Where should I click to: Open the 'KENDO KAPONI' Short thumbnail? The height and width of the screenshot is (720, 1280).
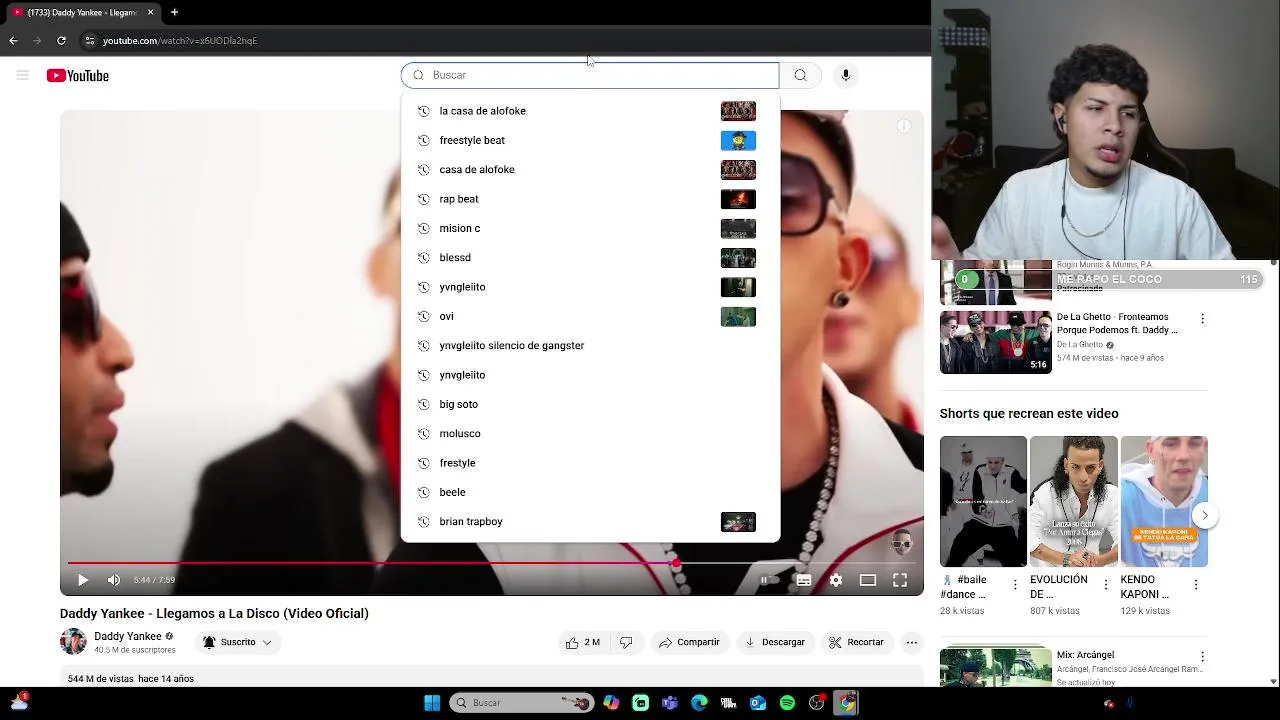pyautogui.click(x=1164, y=501)
